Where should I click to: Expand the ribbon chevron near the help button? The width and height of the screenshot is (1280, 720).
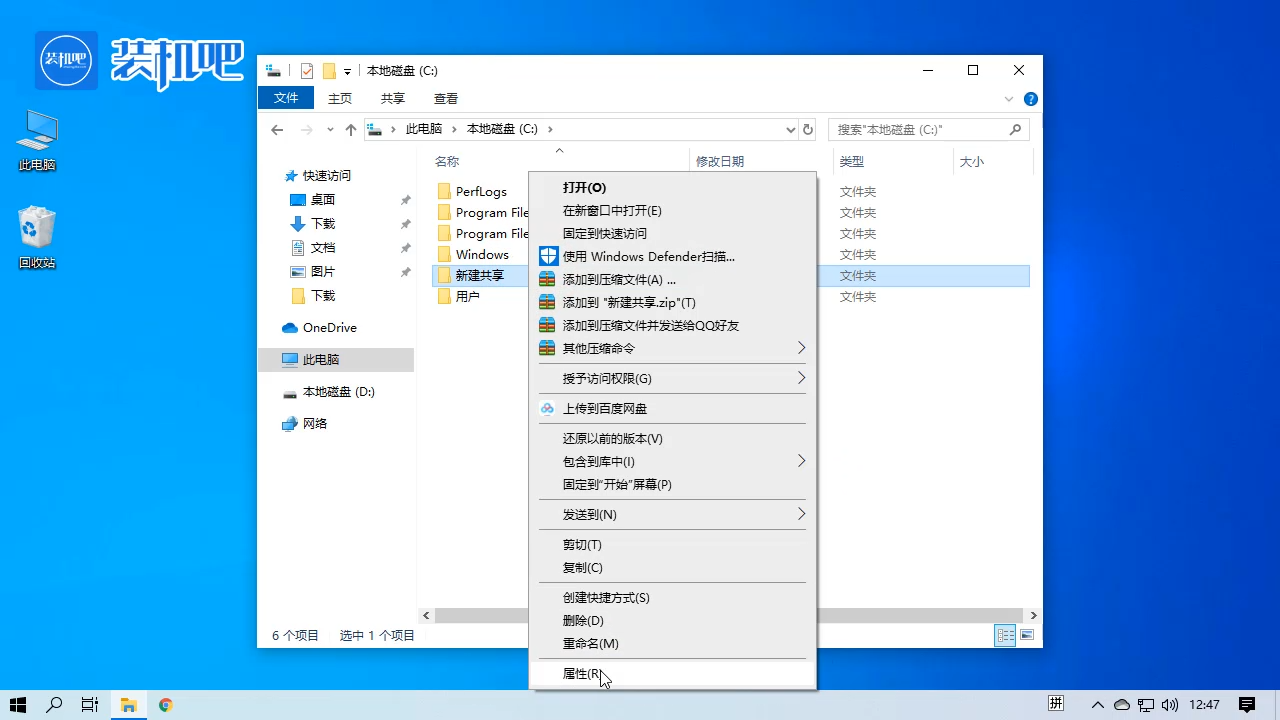tap(1008, 98)
